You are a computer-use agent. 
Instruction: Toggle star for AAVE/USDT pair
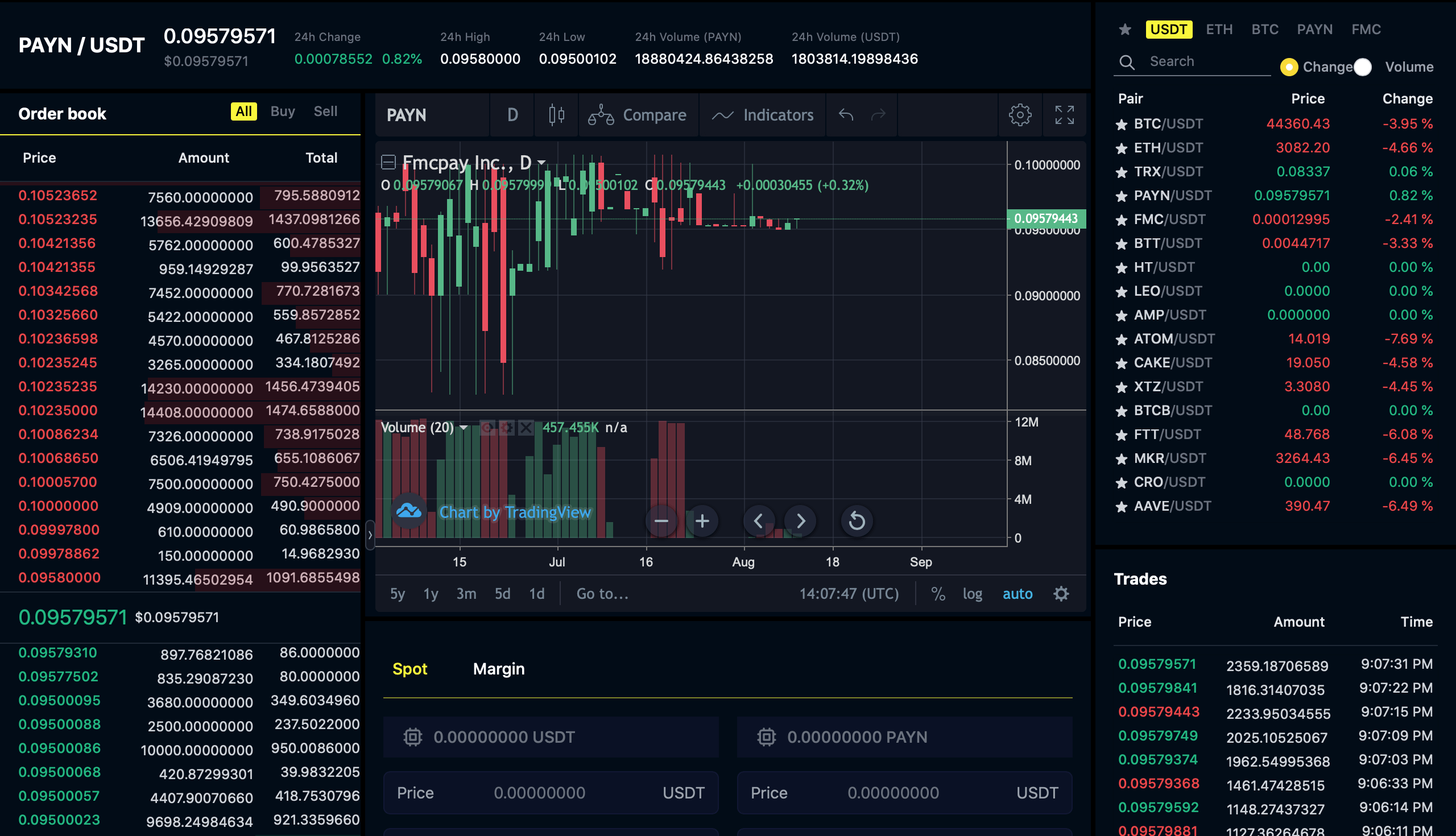(x=1120, y=507)
